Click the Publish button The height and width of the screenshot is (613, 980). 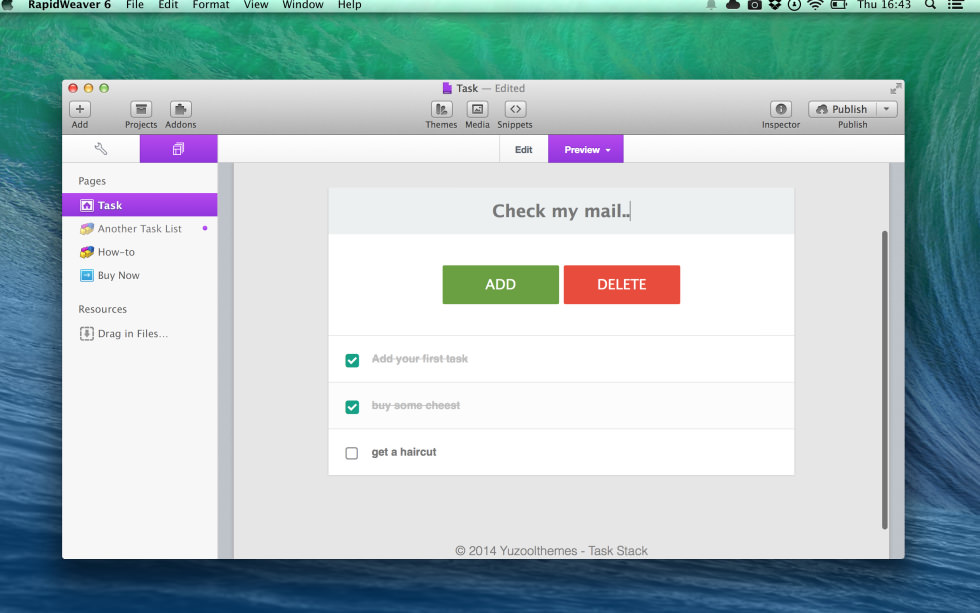pos(842,109)
